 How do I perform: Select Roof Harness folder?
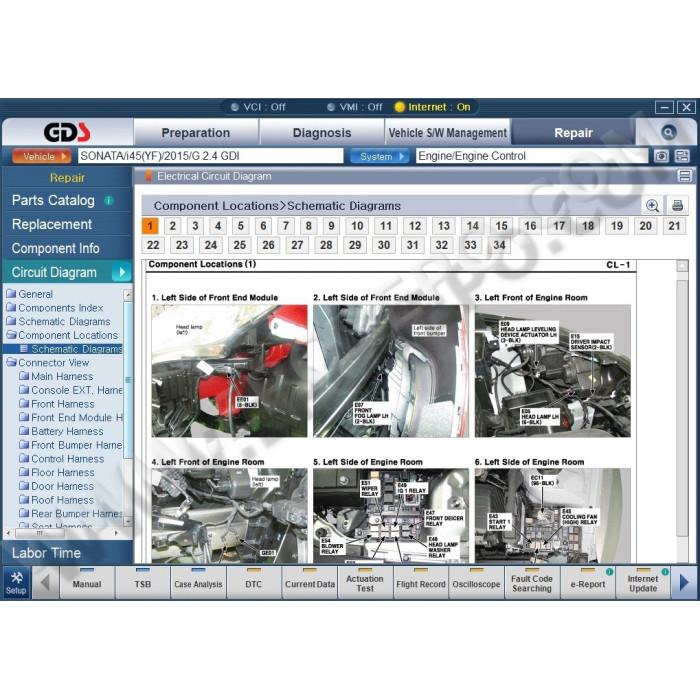57,500
